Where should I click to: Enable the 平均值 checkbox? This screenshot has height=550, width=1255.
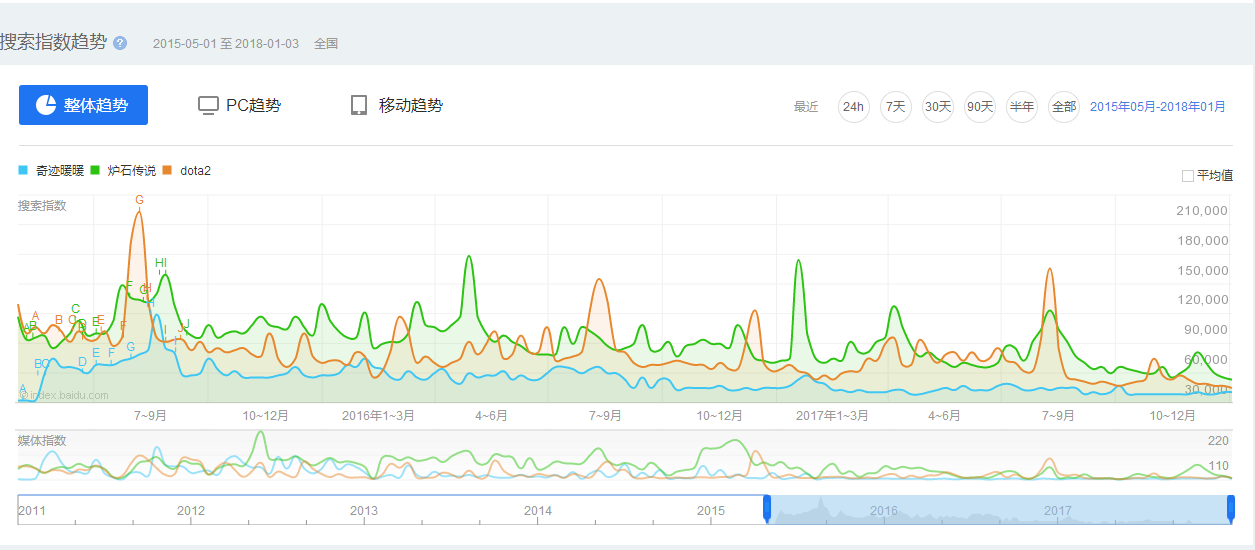pos(1188,176)
